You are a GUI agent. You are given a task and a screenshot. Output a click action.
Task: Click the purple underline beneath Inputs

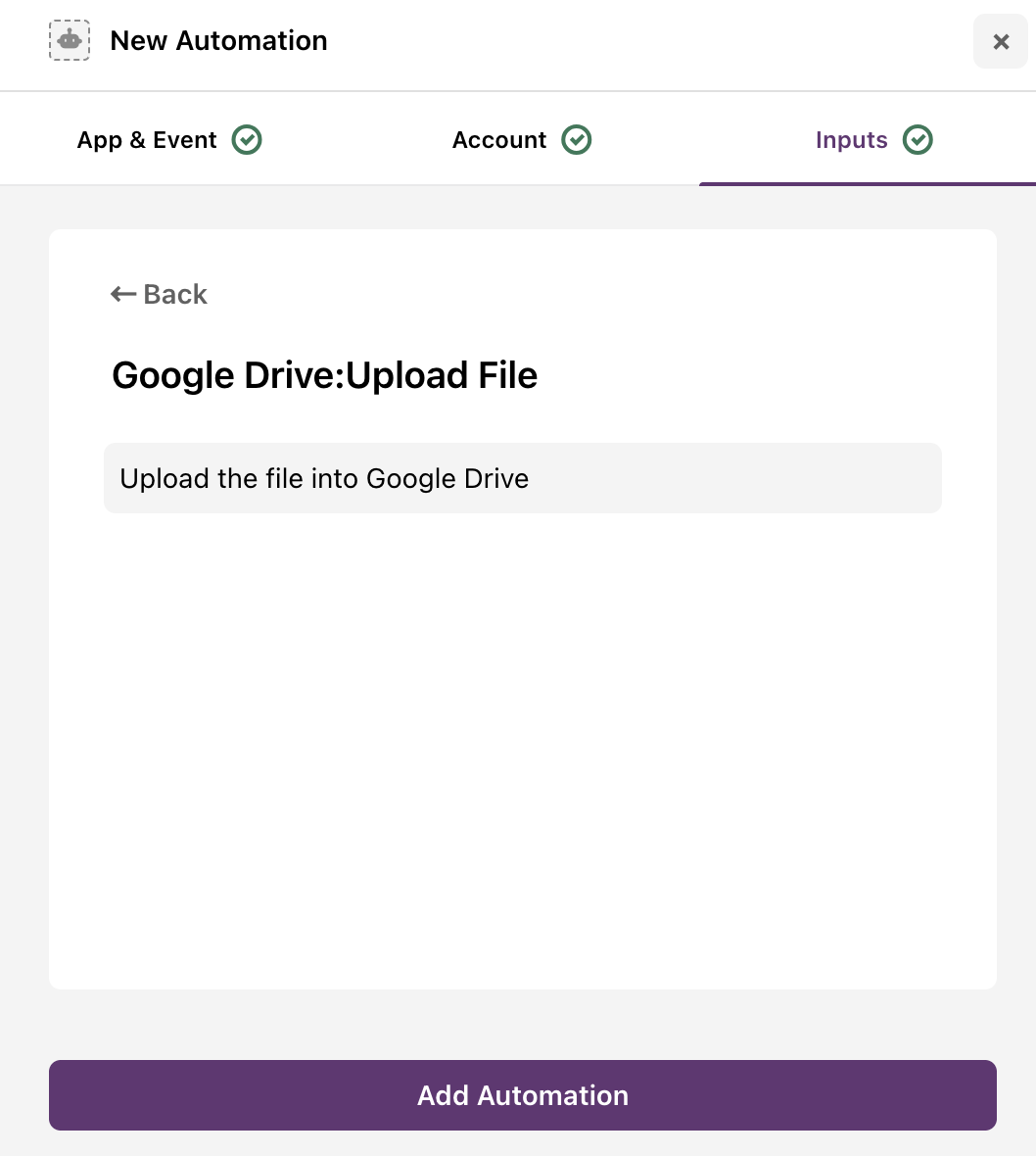[868, 183]
